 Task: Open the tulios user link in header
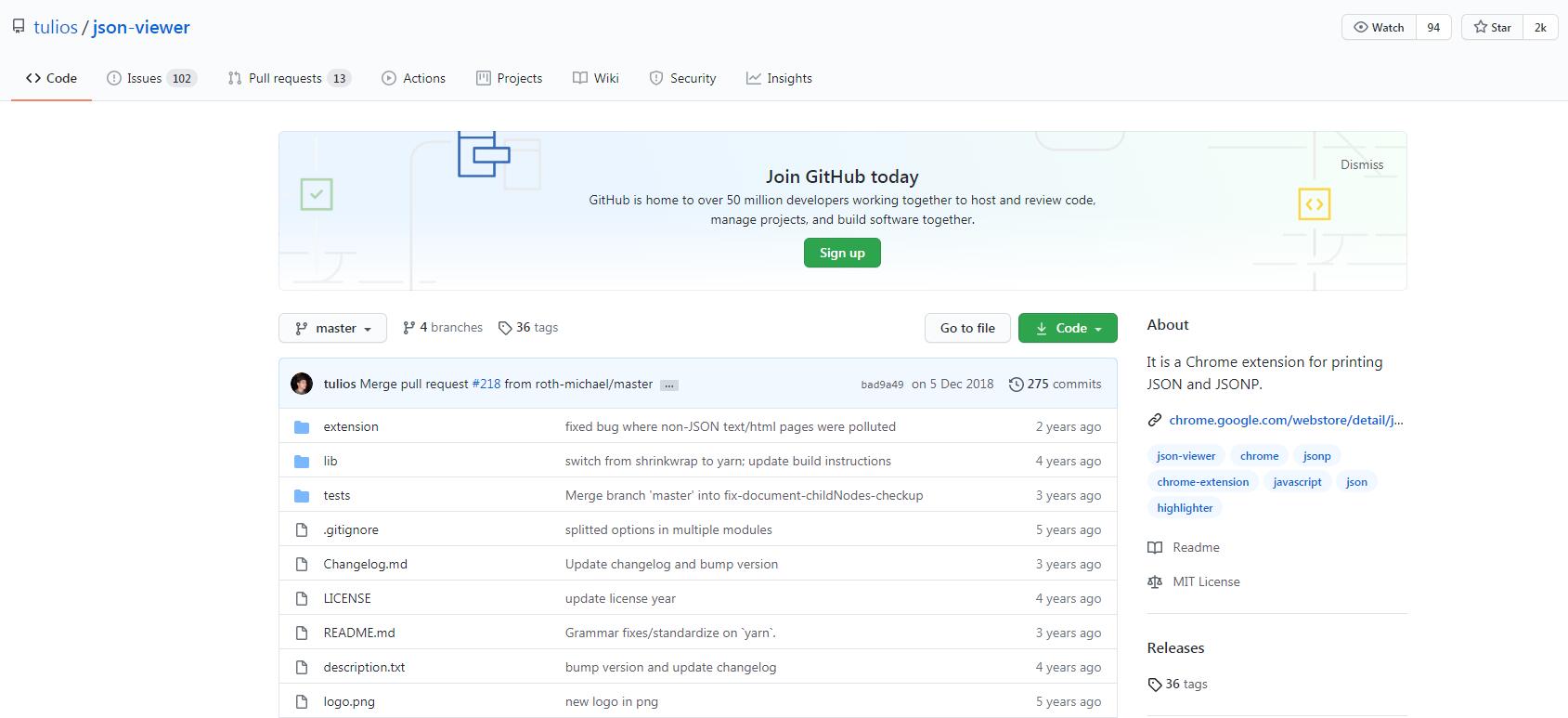56,27
